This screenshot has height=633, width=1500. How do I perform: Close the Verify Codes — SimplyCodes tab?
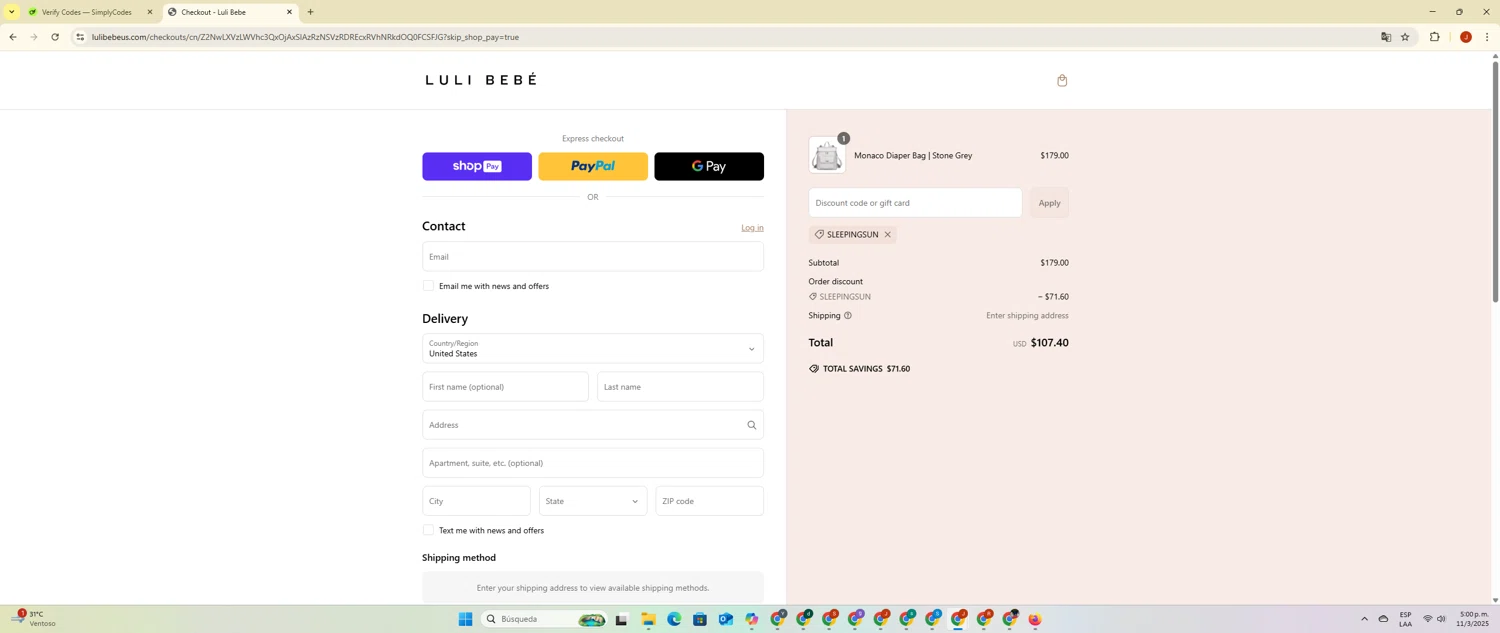click(x=150, y=12)
